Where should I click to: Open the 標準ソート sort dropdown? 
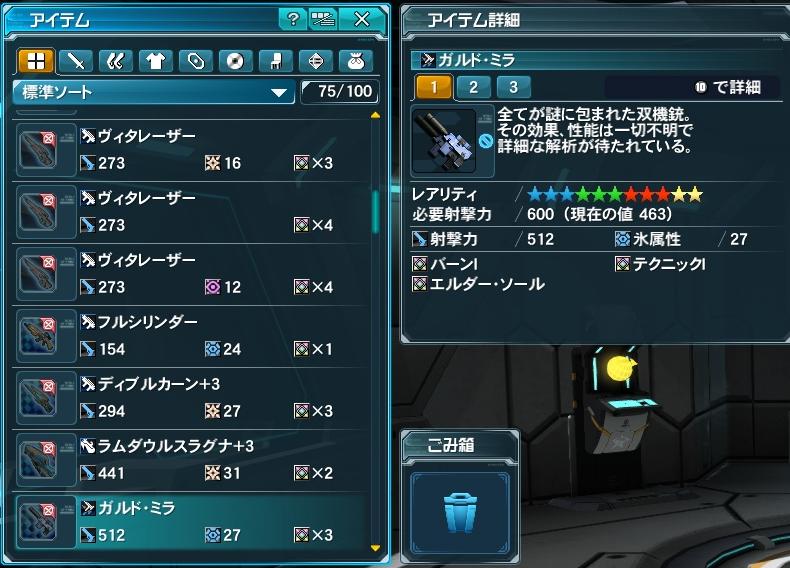(154, 92)
